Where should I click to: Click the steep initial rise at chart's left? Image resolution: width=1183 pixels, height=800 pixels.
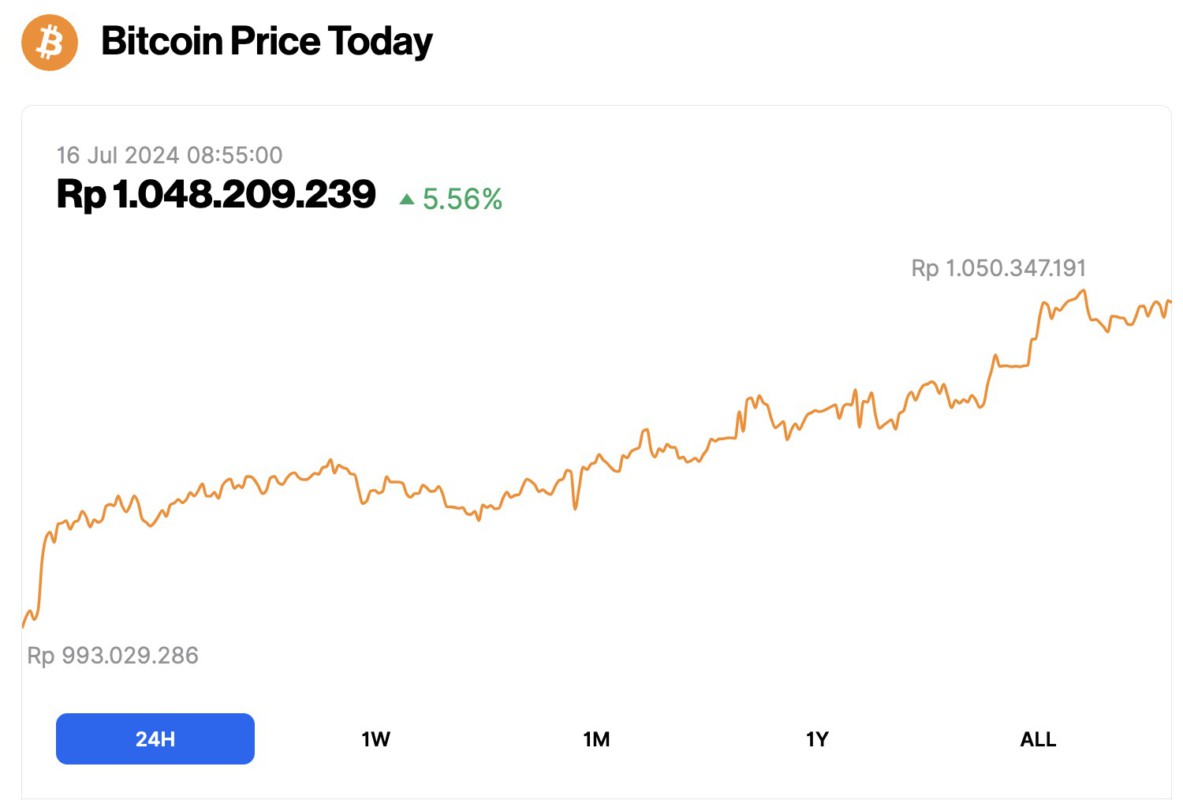pyautogui.click(x=41, y=570)
